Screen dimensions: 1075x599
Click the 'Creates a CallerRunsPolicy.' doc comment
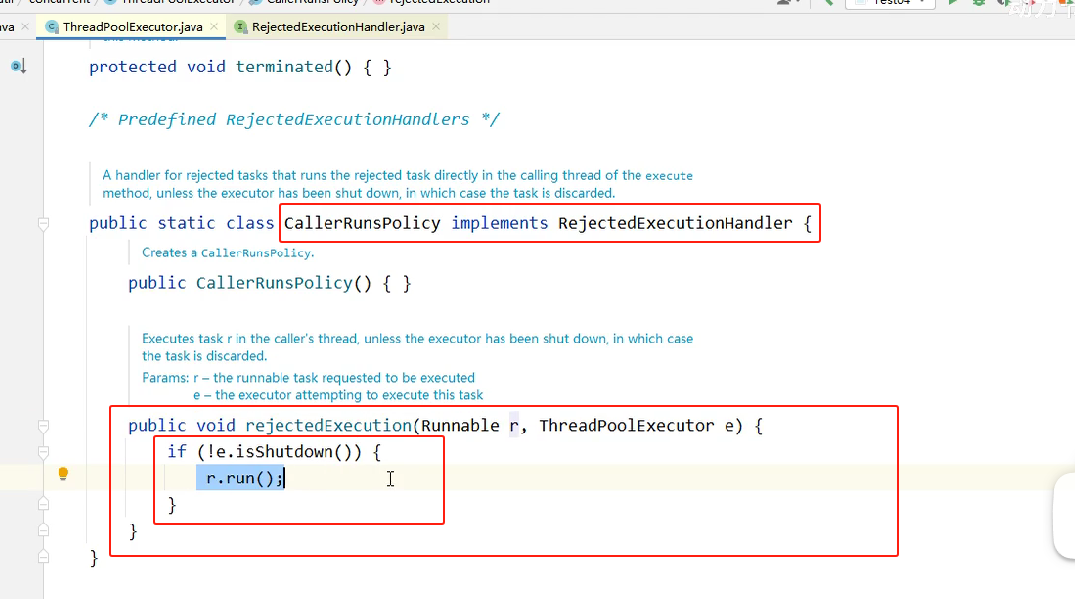pyautogui.click(x=228, y=253)
